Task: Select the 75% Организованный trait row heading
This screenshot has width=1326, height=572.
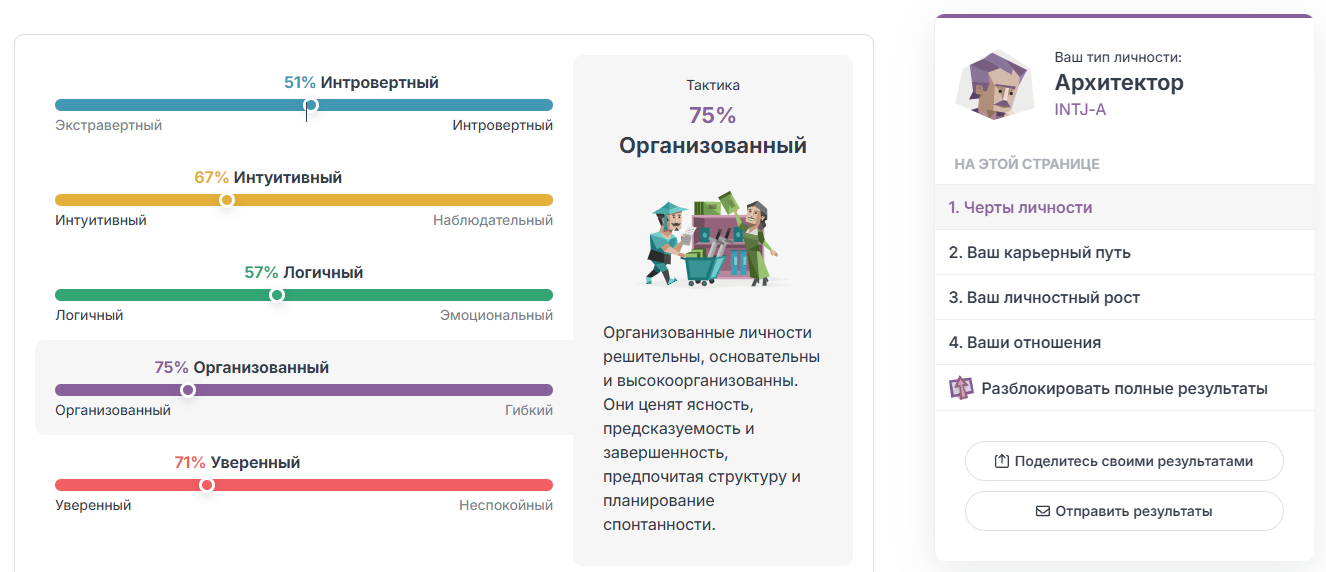Action: coord(242,367)
